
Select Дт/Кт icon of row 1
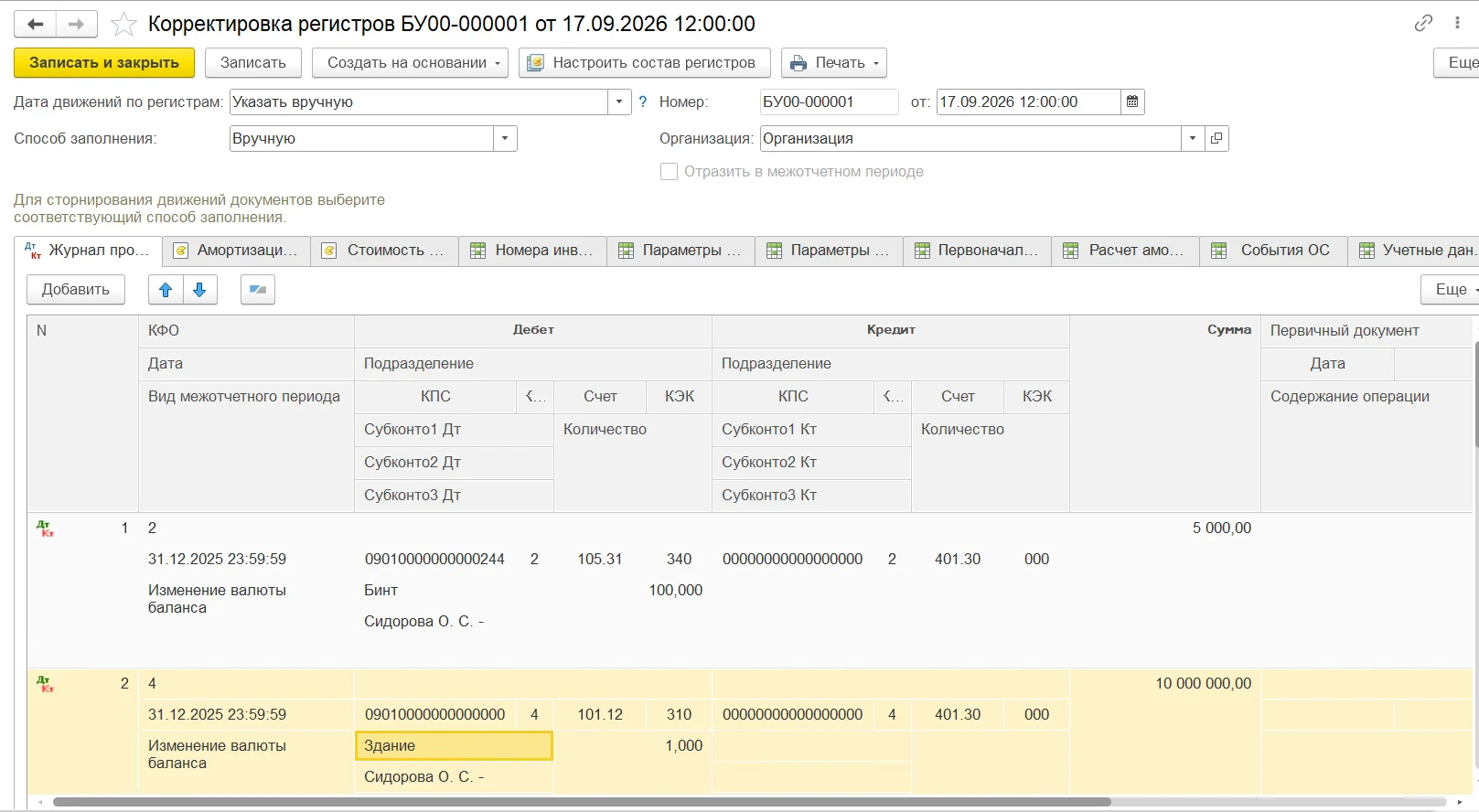click(x=45, y=529)
